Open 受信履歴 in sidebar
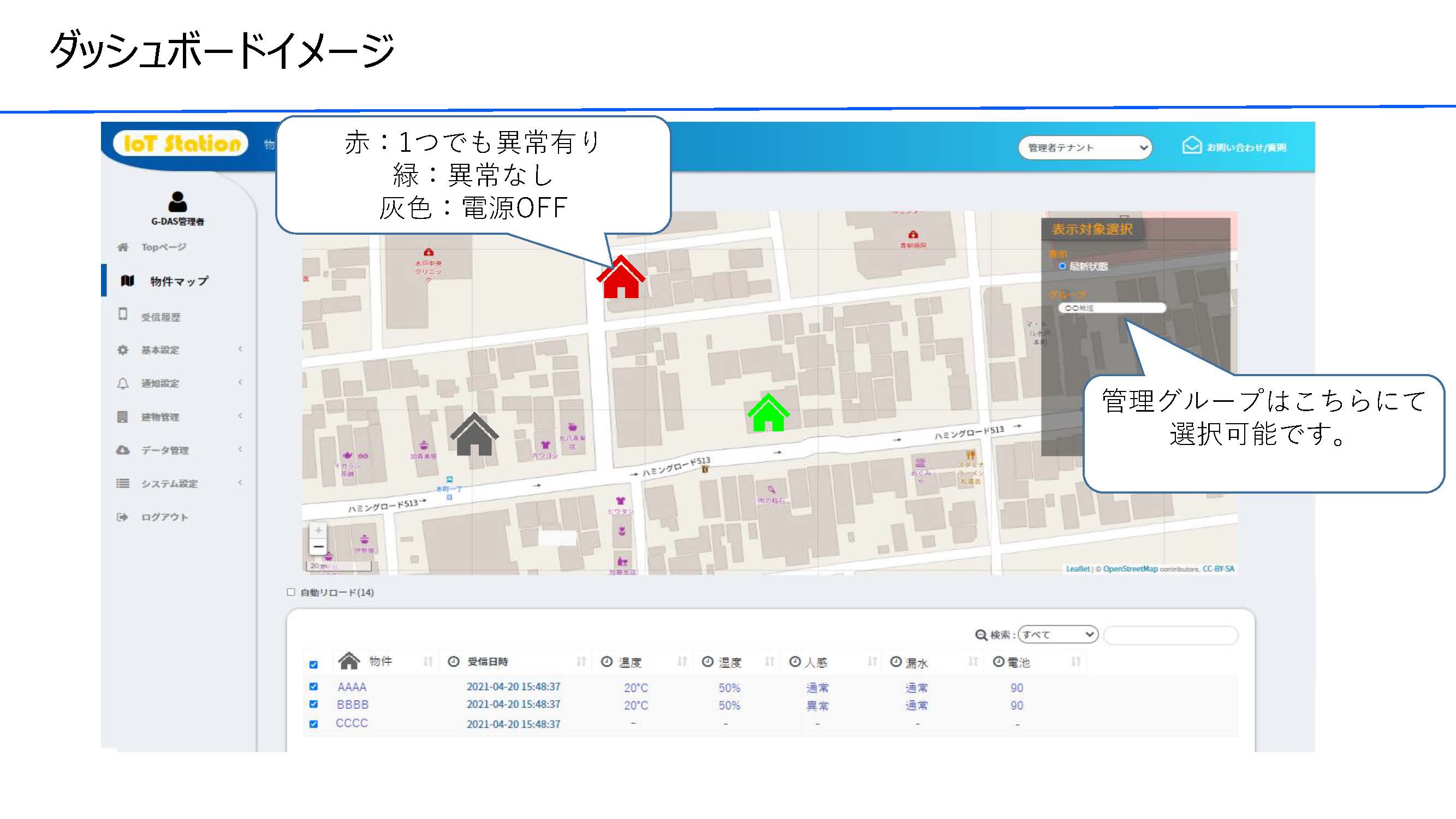 (161, 317)
